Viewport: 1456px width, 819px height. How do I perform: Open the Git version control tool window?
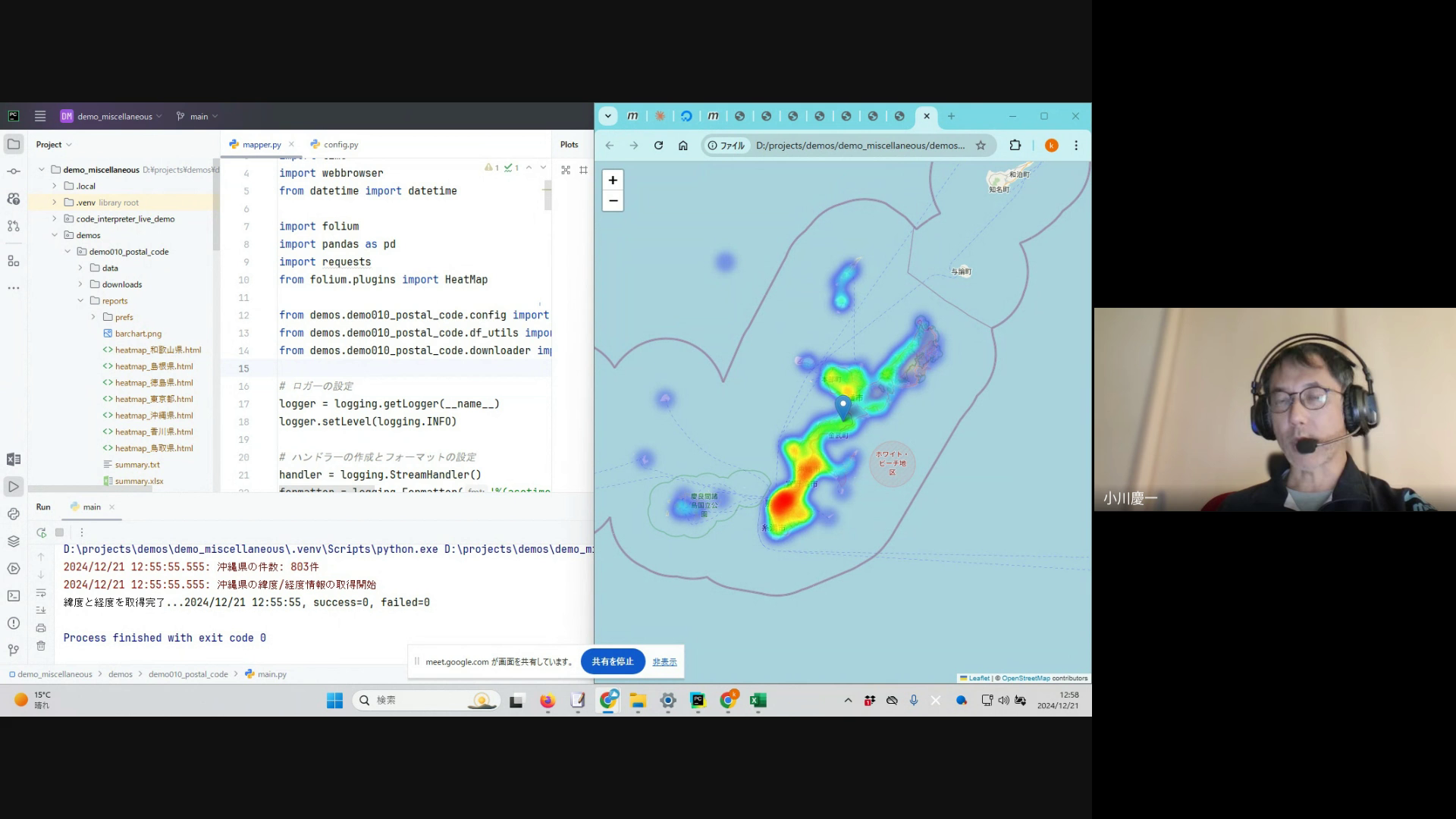coord(13,651)
